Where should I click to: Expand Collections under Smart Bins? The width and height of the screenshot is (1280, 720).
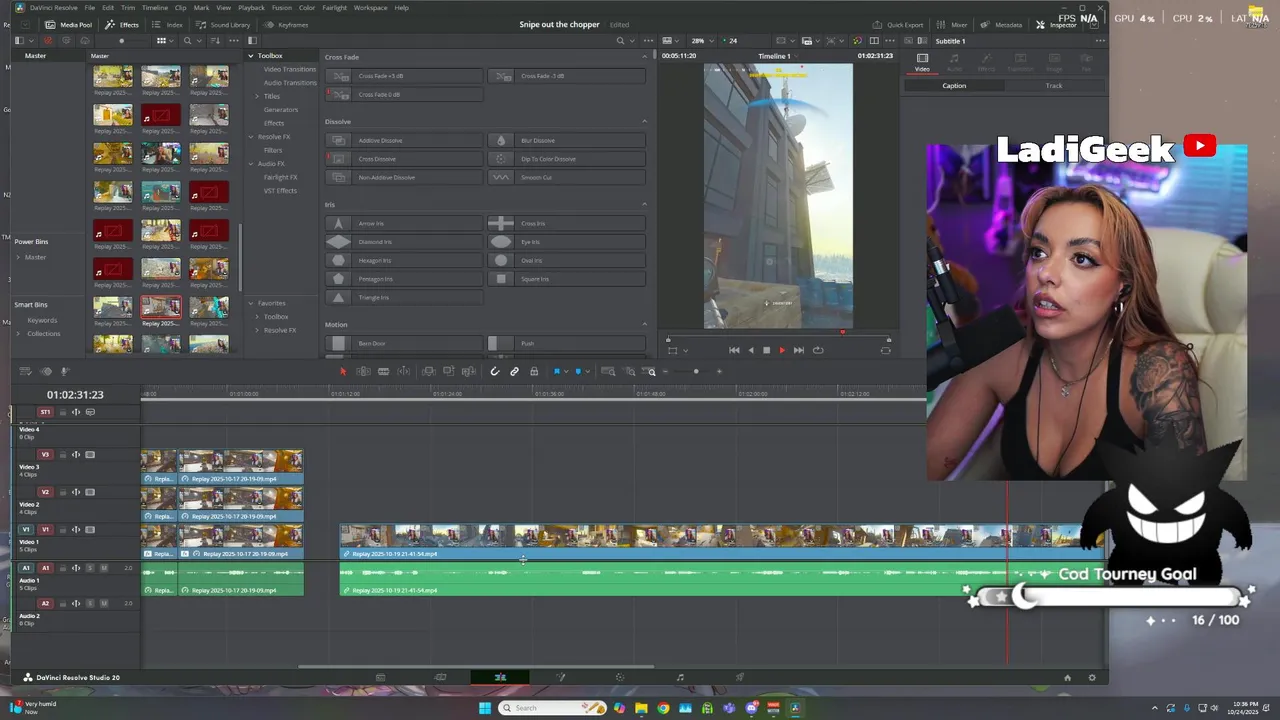(x=18, y=334)
